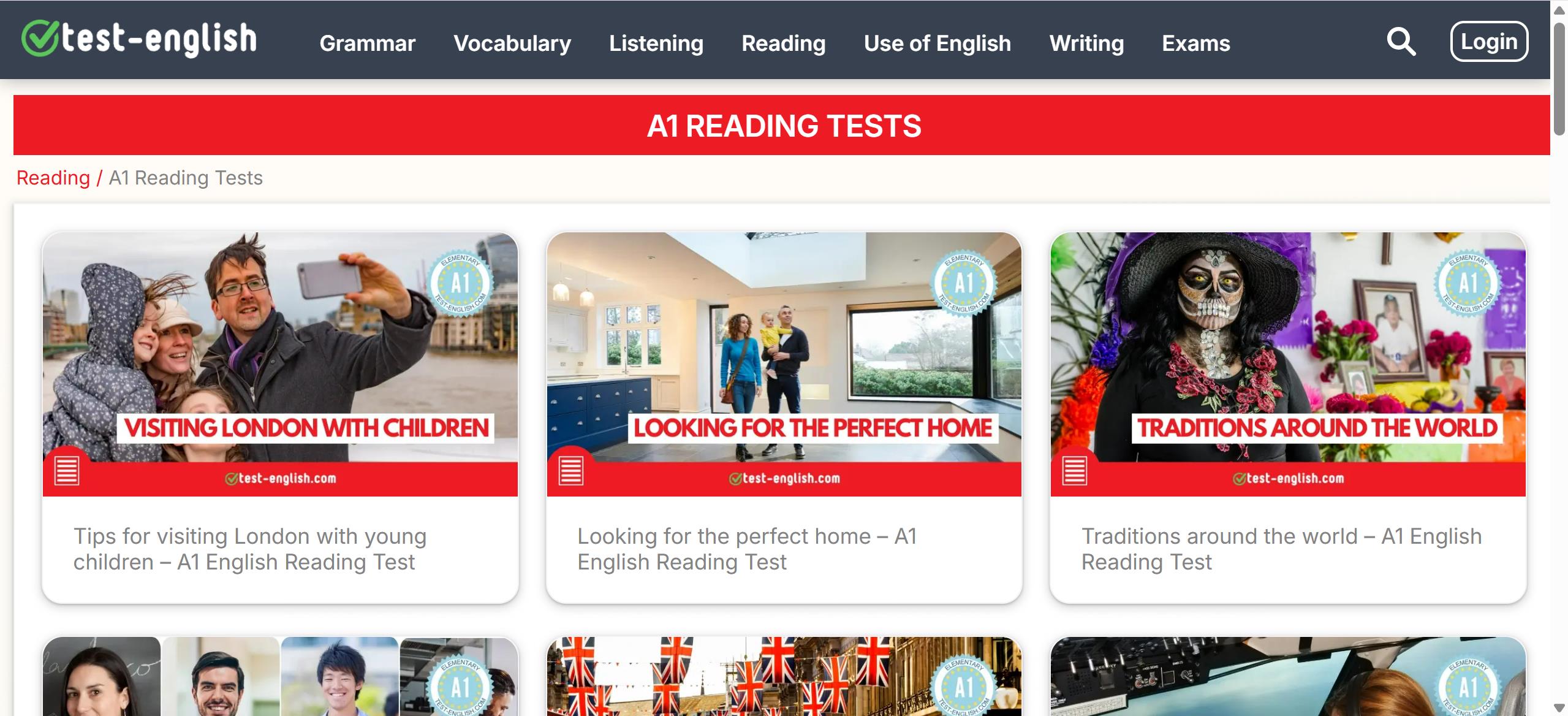Click the test-english logo

point(139,39)
